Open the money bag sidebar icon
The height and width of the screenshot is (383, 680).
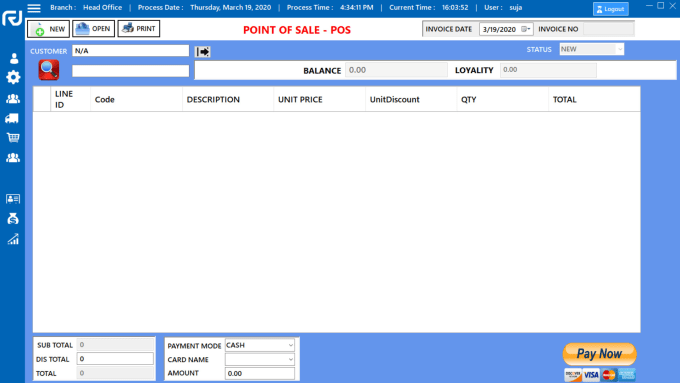tap(13, 219)
